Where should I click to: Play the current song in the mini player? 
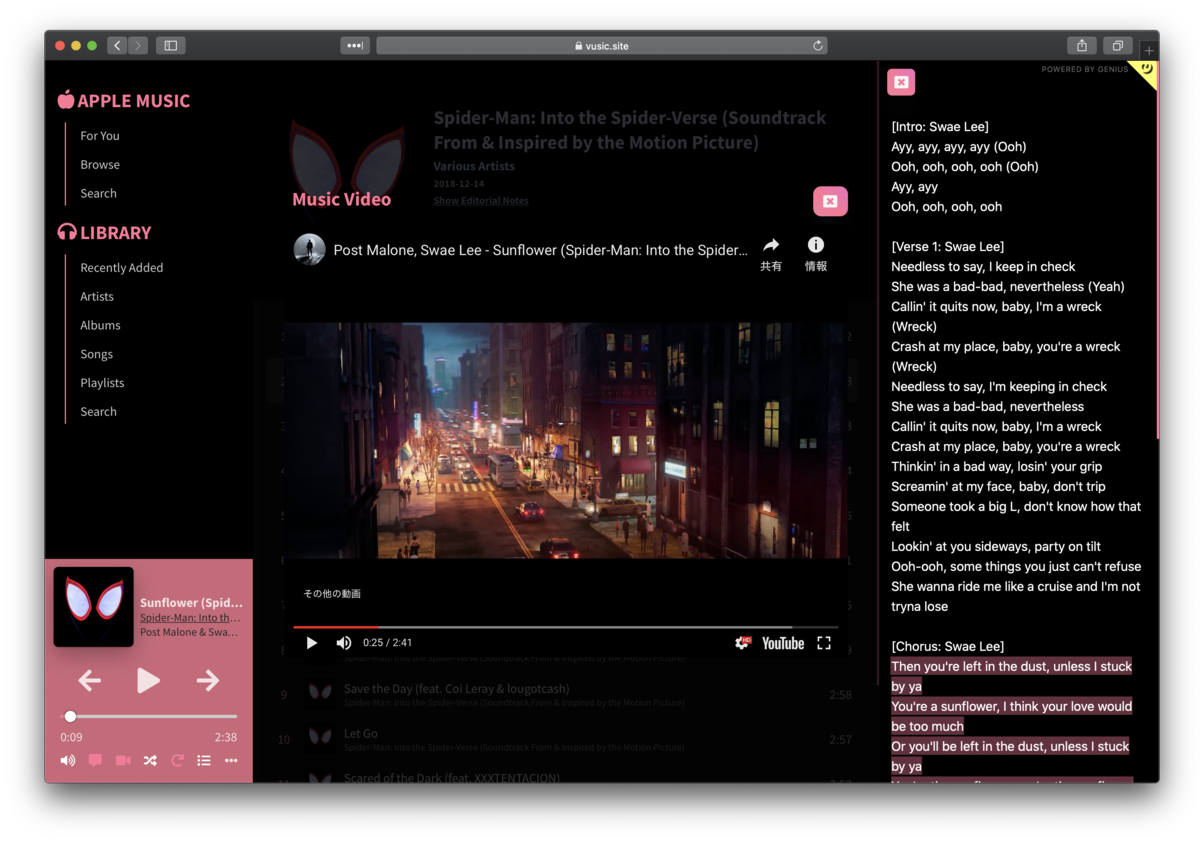coord(148,681)
